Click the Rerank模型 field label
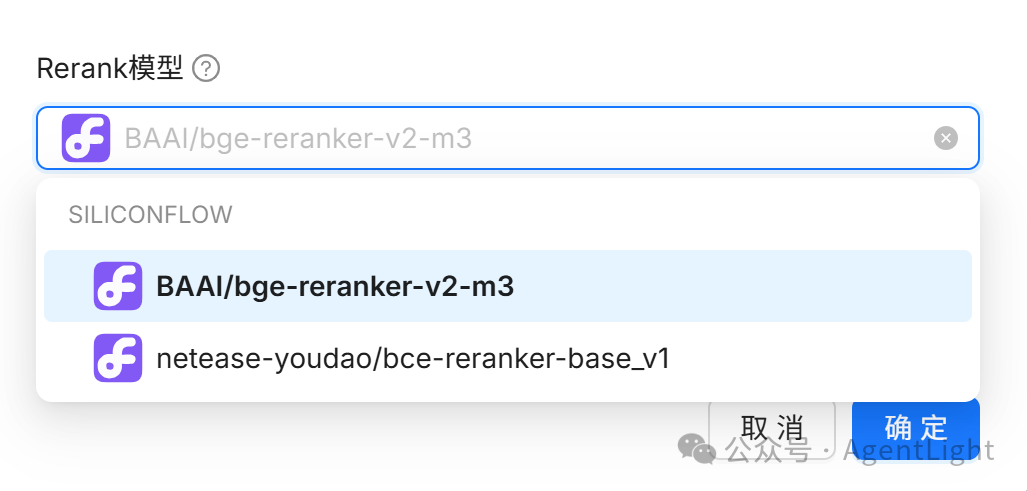 [x=109, y=69]
